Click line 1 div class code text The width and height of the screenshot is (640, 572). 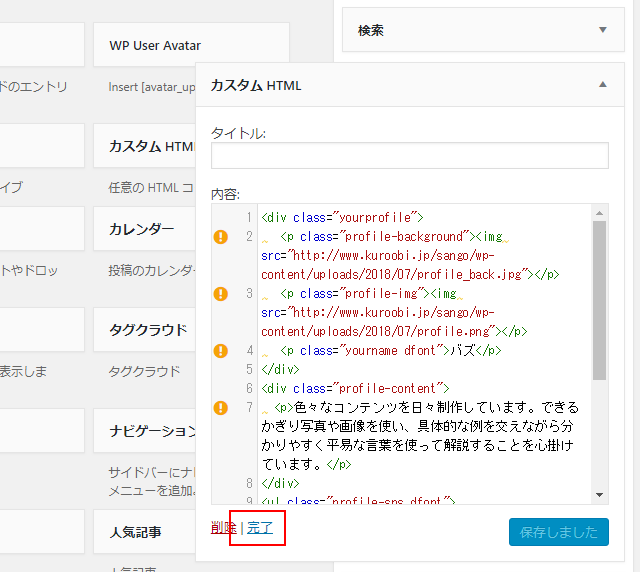[342, 217]
